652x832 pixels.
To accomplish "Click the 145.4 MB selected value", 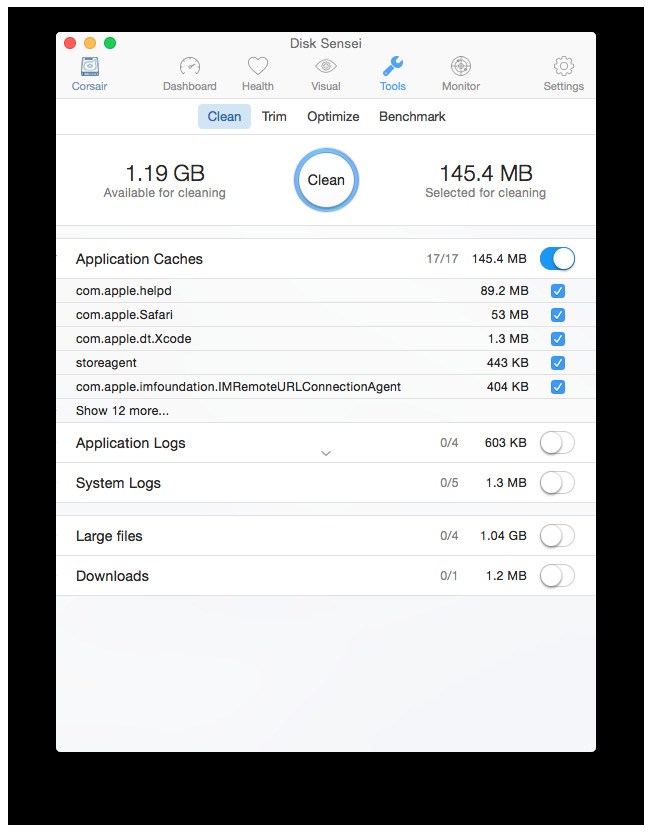I will [x=486, y=174].
